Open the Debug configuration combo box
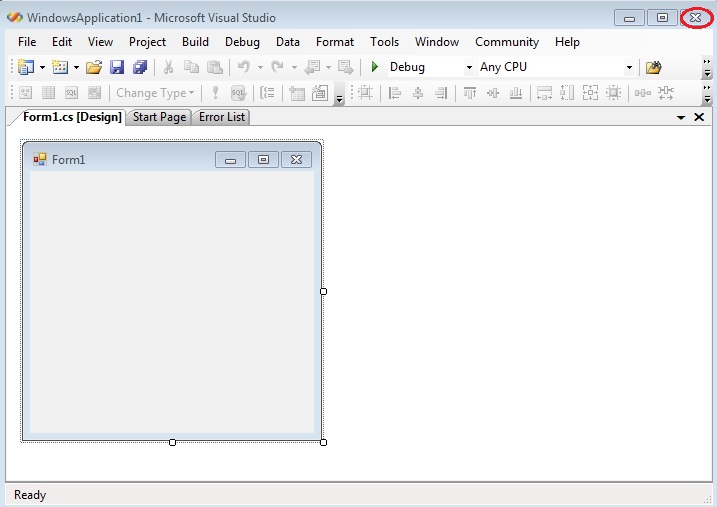 point(430,67)
